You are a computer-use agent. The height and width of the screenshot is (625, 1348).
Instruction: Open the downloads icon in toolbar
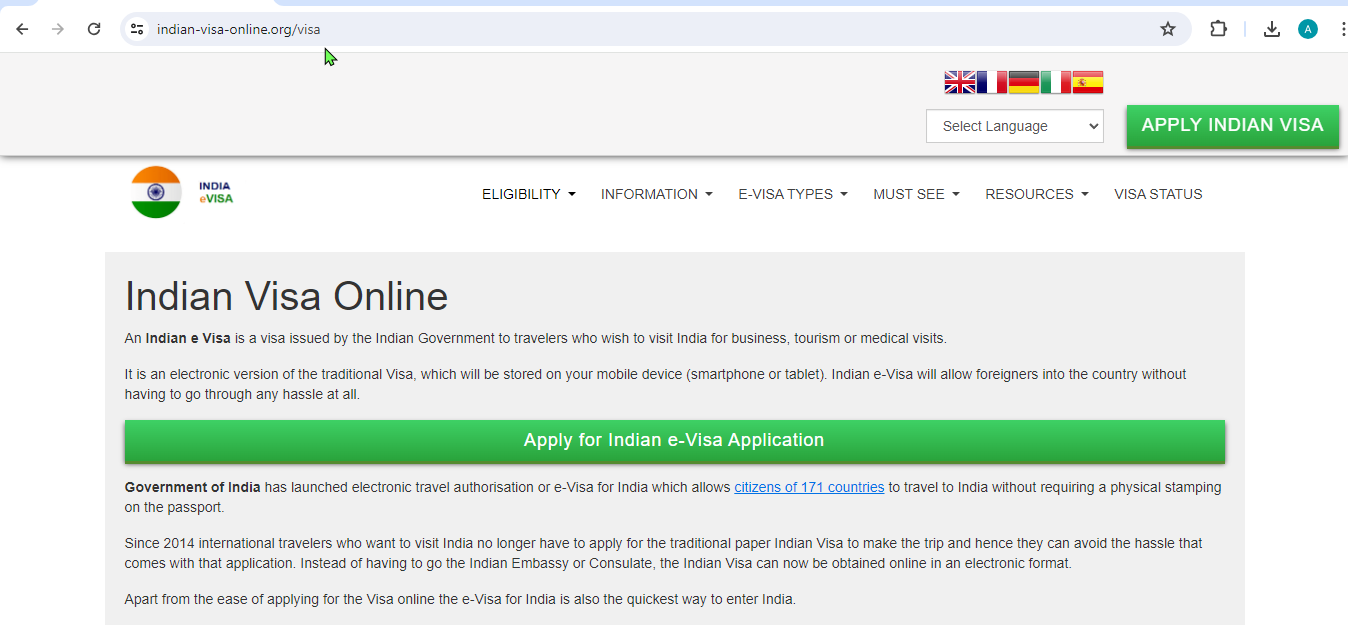coord(1271,29)
